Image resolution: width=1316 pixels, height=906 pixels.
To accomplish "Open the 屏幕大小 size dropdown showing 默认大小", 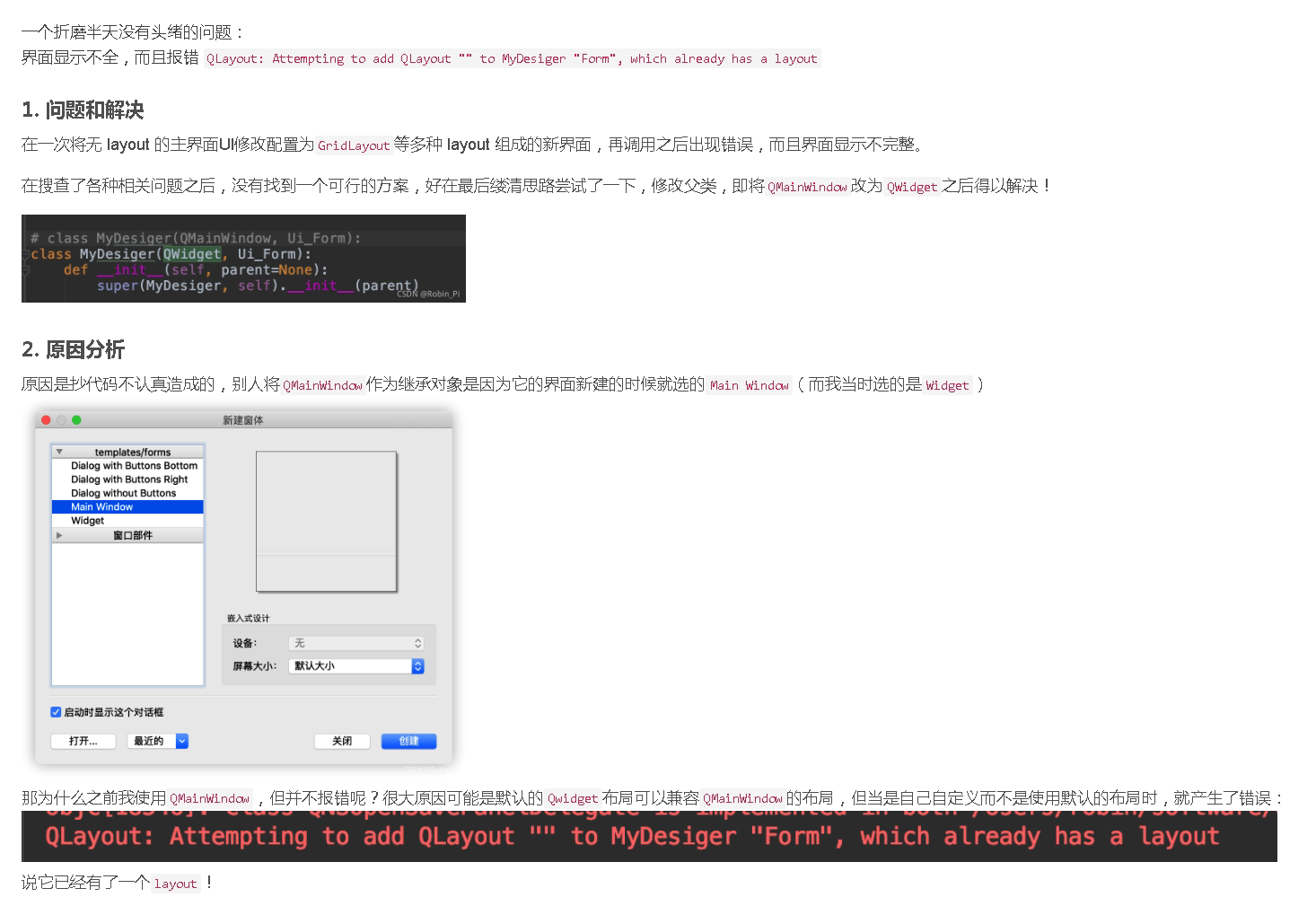I will click(x=417, y=665).
